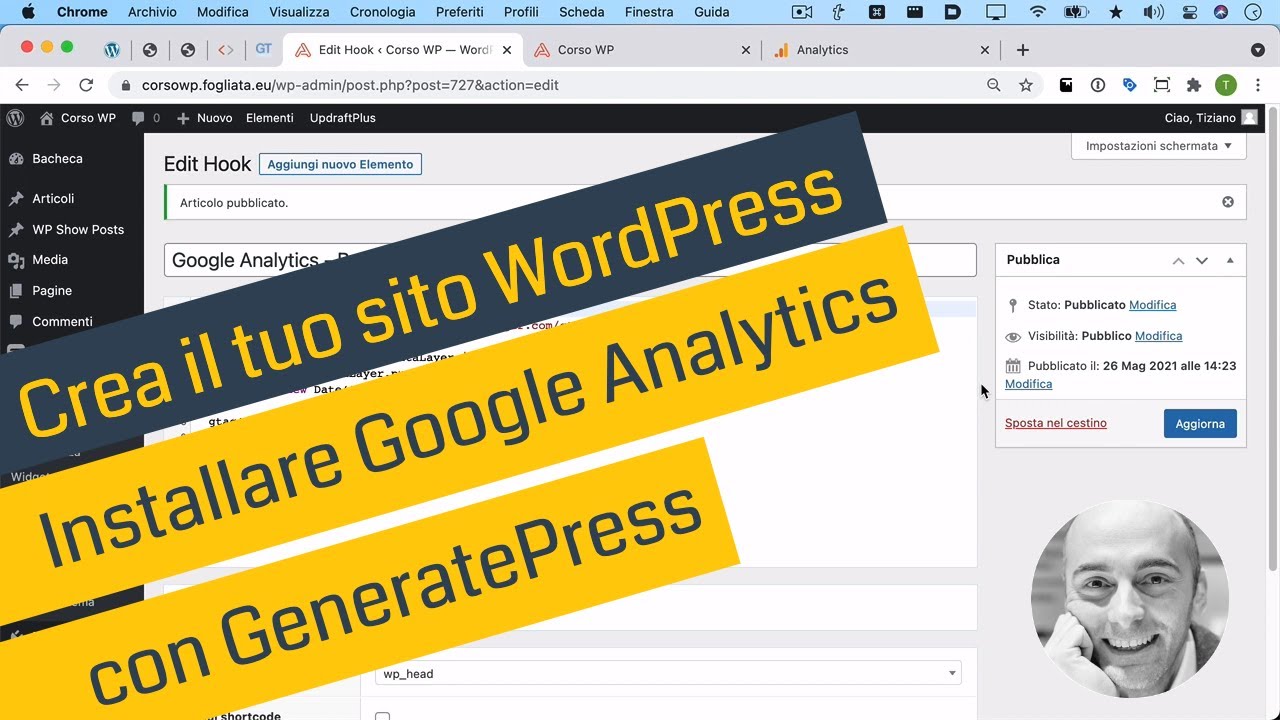Select Media in the sidebar
This screenshot has width=1280, height=720.
[49, 260]
